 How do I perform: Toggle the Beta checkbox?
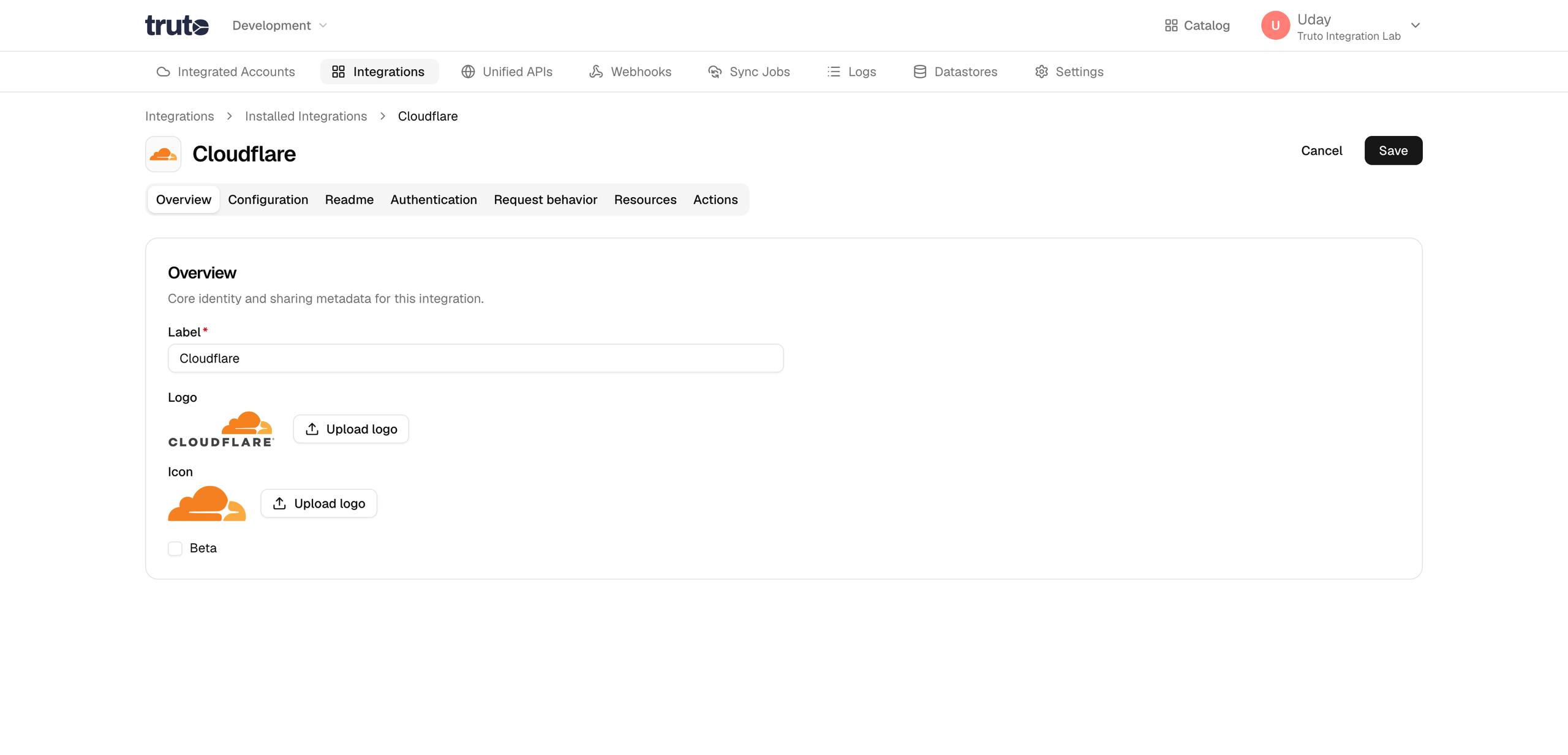[175, 548]
